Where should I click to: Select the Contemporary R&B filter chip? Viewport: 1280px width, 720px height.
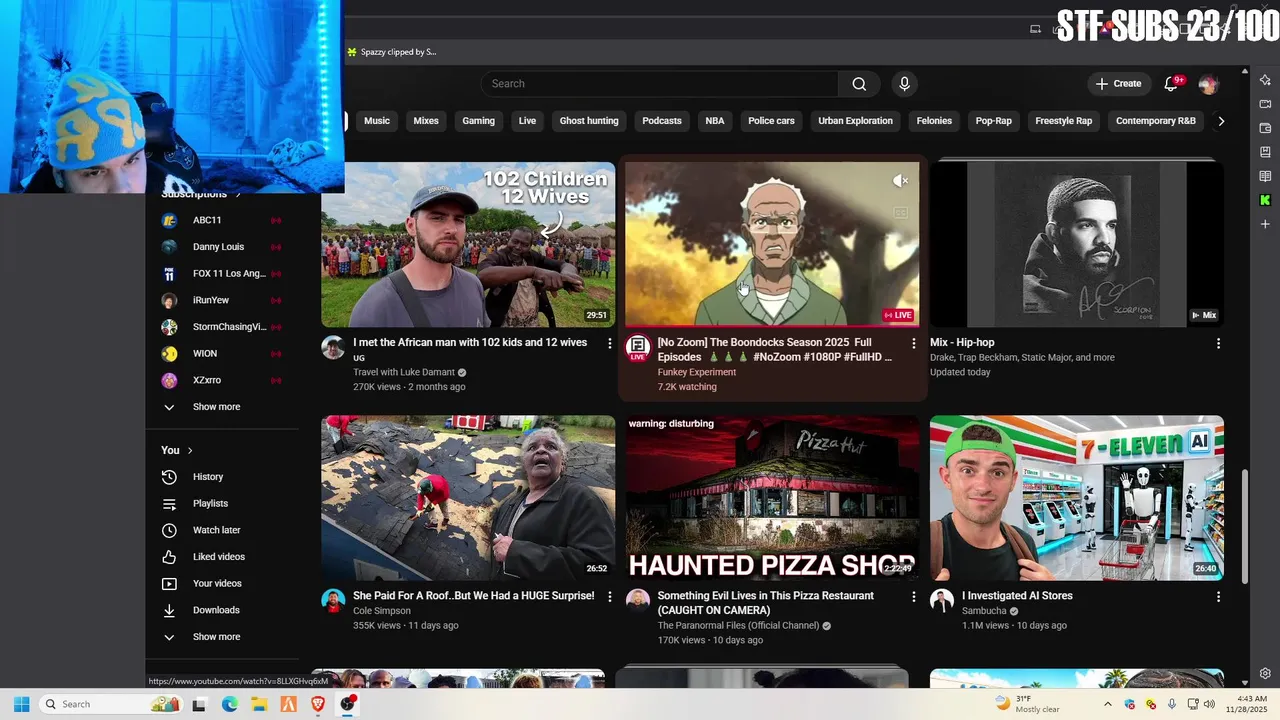tap(1156, 121)
